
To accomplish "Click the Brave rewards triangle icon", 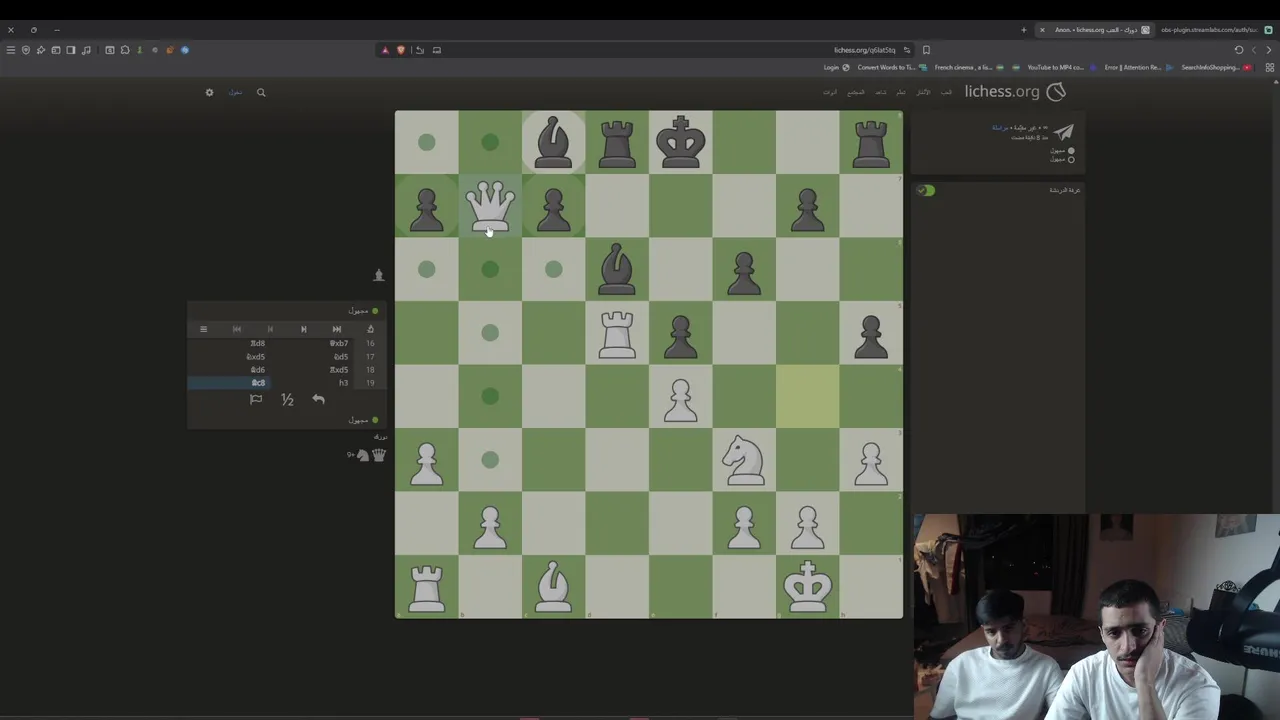I will click(x=385, y=50).
